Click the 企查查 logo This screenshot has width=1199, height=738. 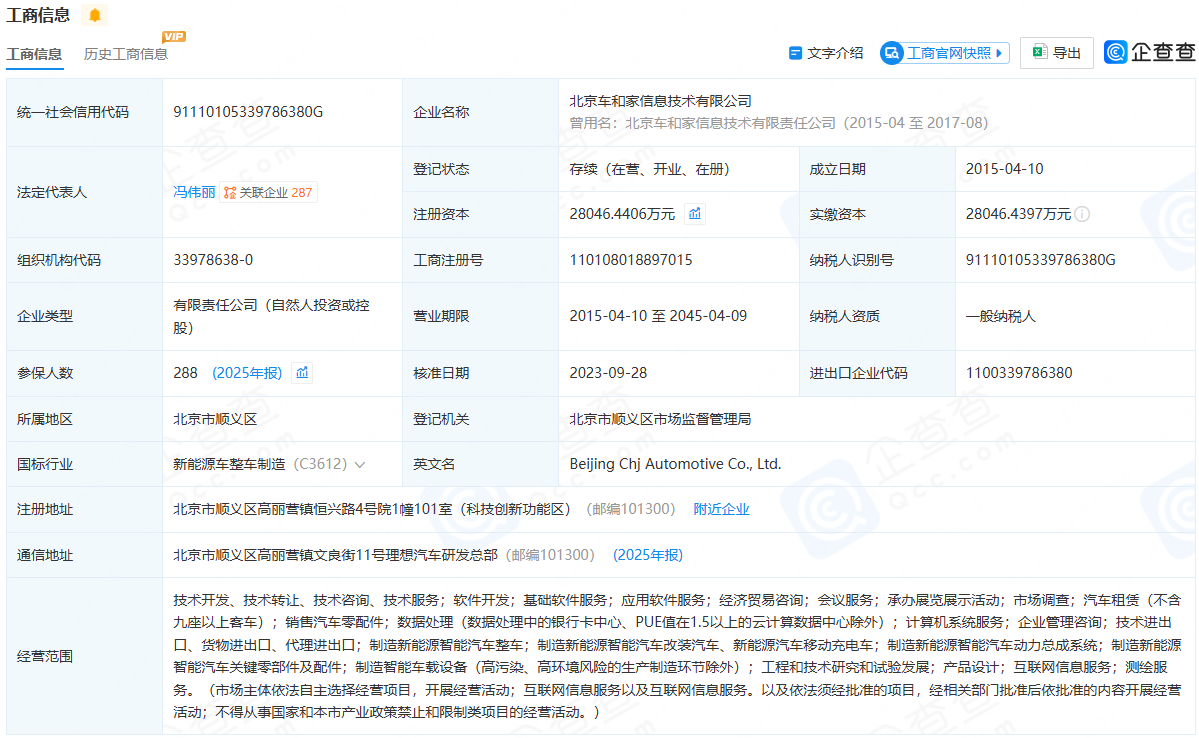pos(1149,52)
